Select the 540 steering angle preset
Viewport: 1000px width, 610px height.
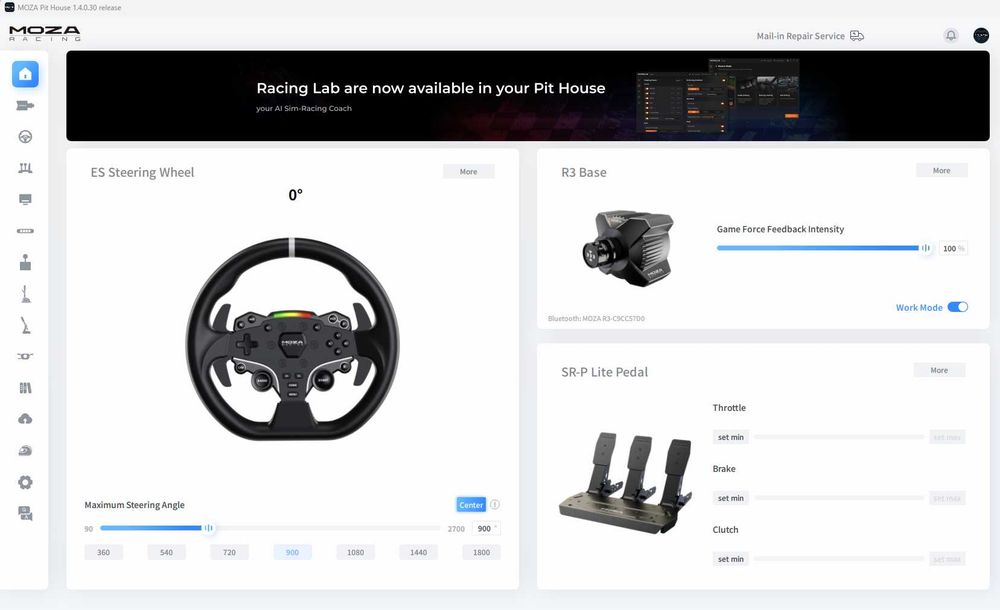click(166, 552)
